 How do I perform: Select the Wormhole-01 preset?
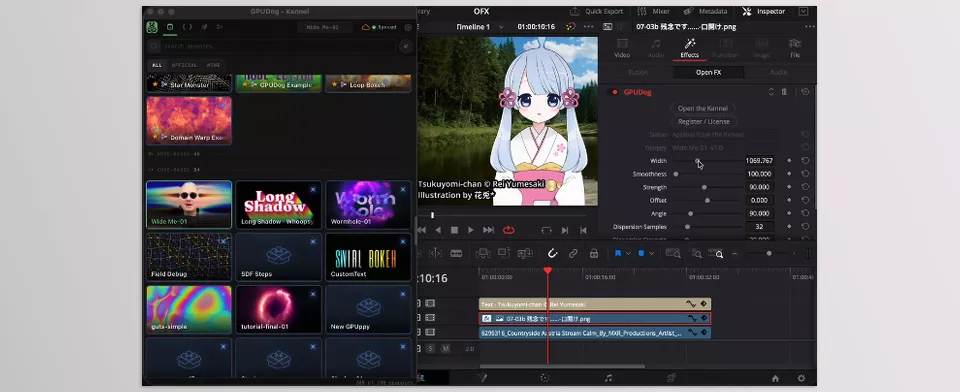(x=368, y=205)
